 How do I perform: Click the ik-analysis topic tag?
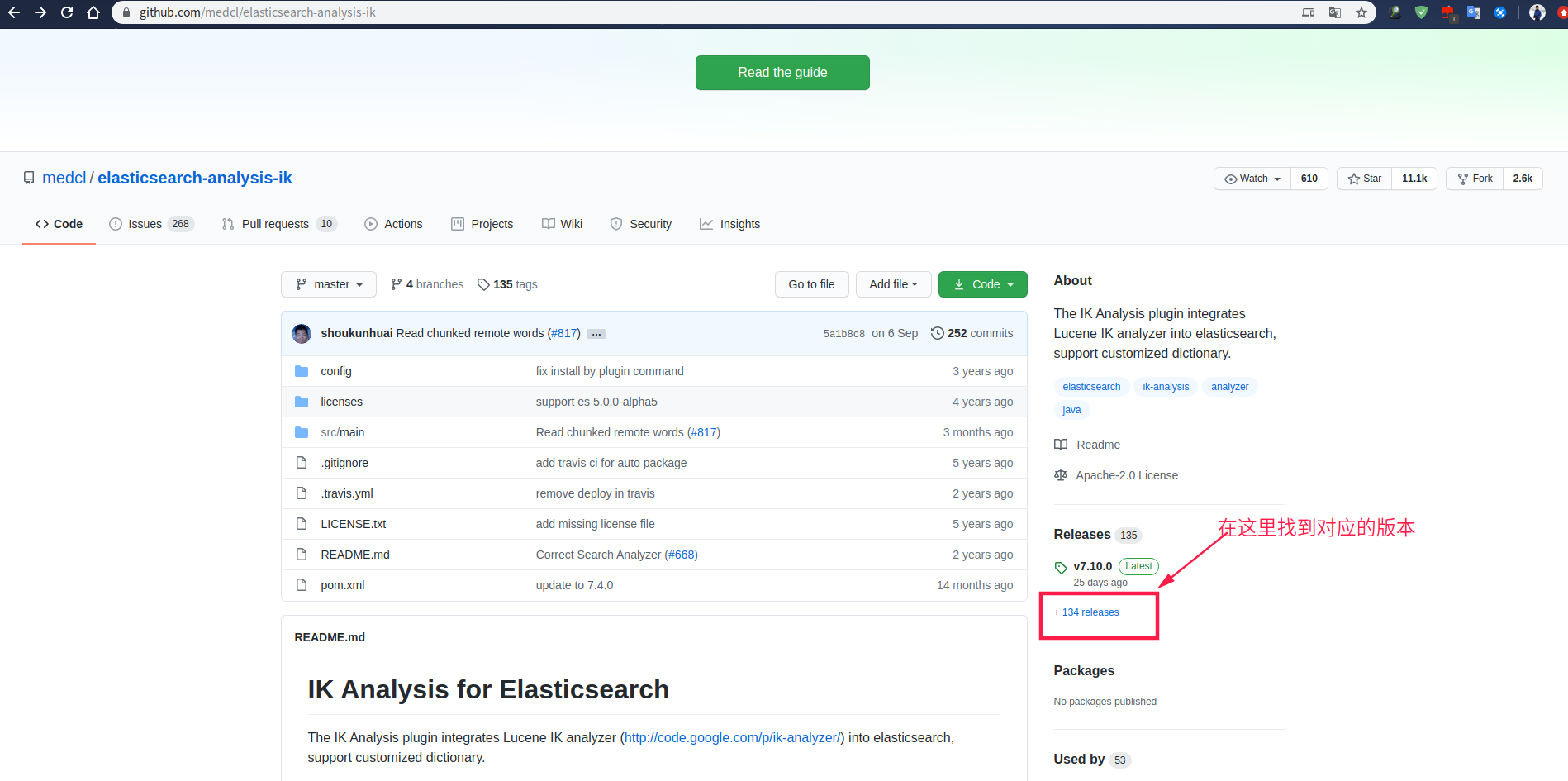point(1166,387)
